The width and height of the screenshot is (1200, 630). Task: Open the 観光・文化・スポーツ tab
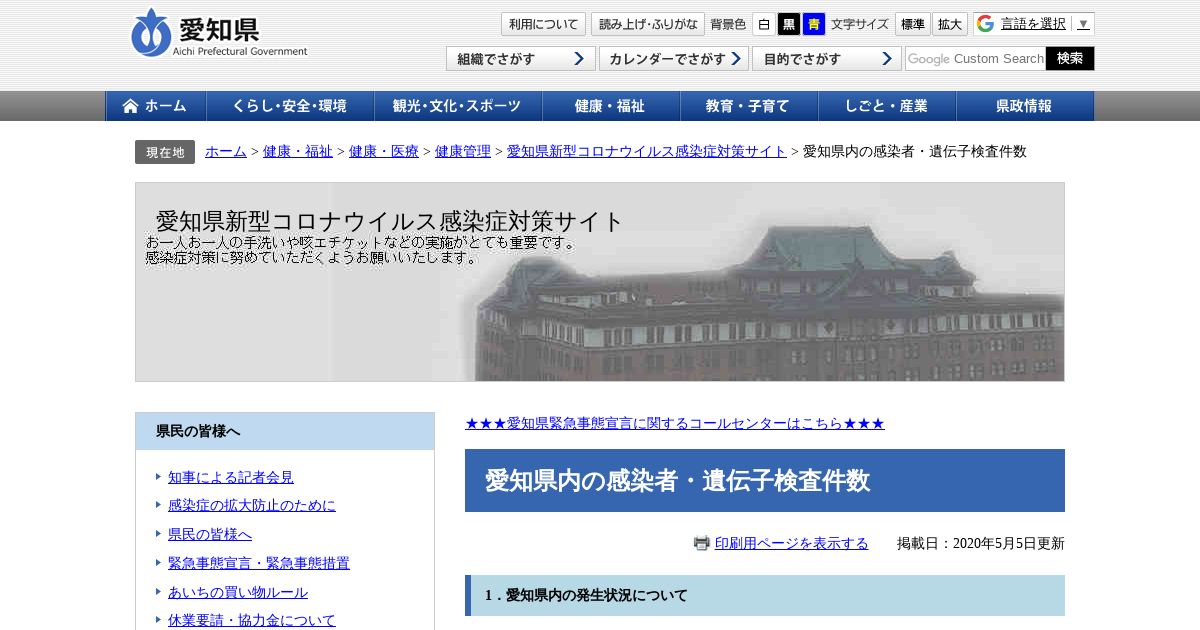point(458,106)
